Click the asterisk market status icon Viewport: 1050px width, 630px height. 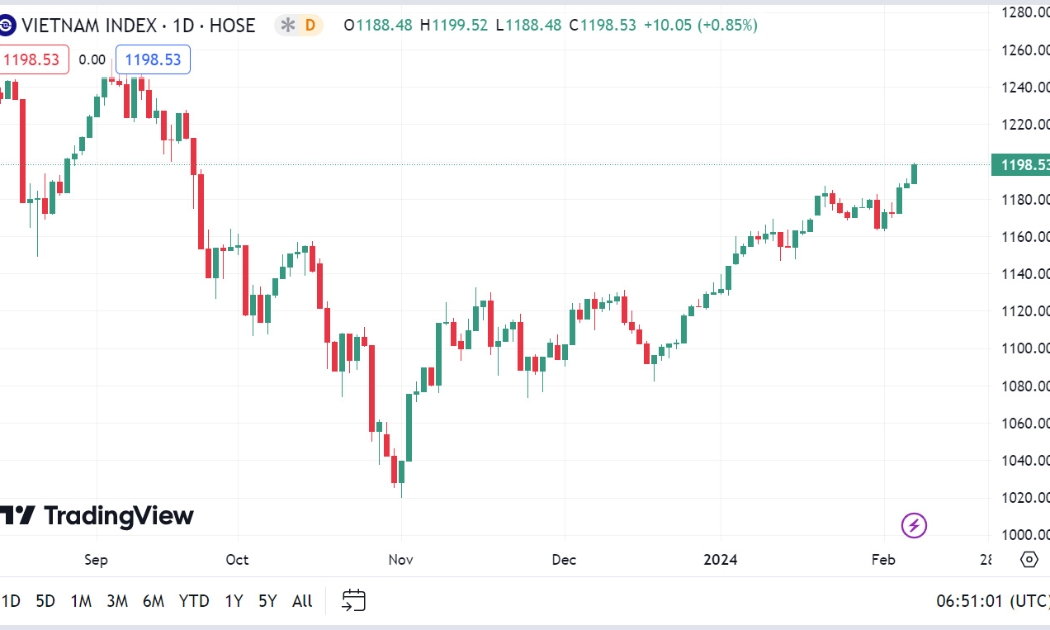click(288, 25)
